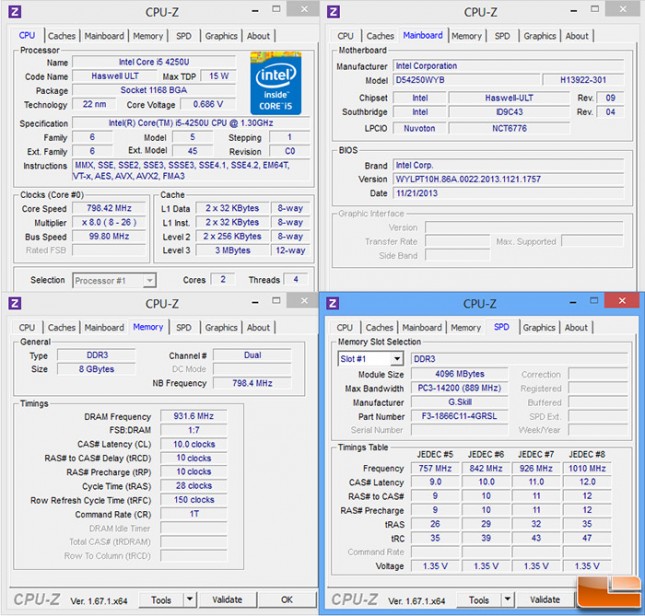Switch to About tab in the Mainboard window
This screenshot has height=616, width=645.
click(x=577, y=36)
